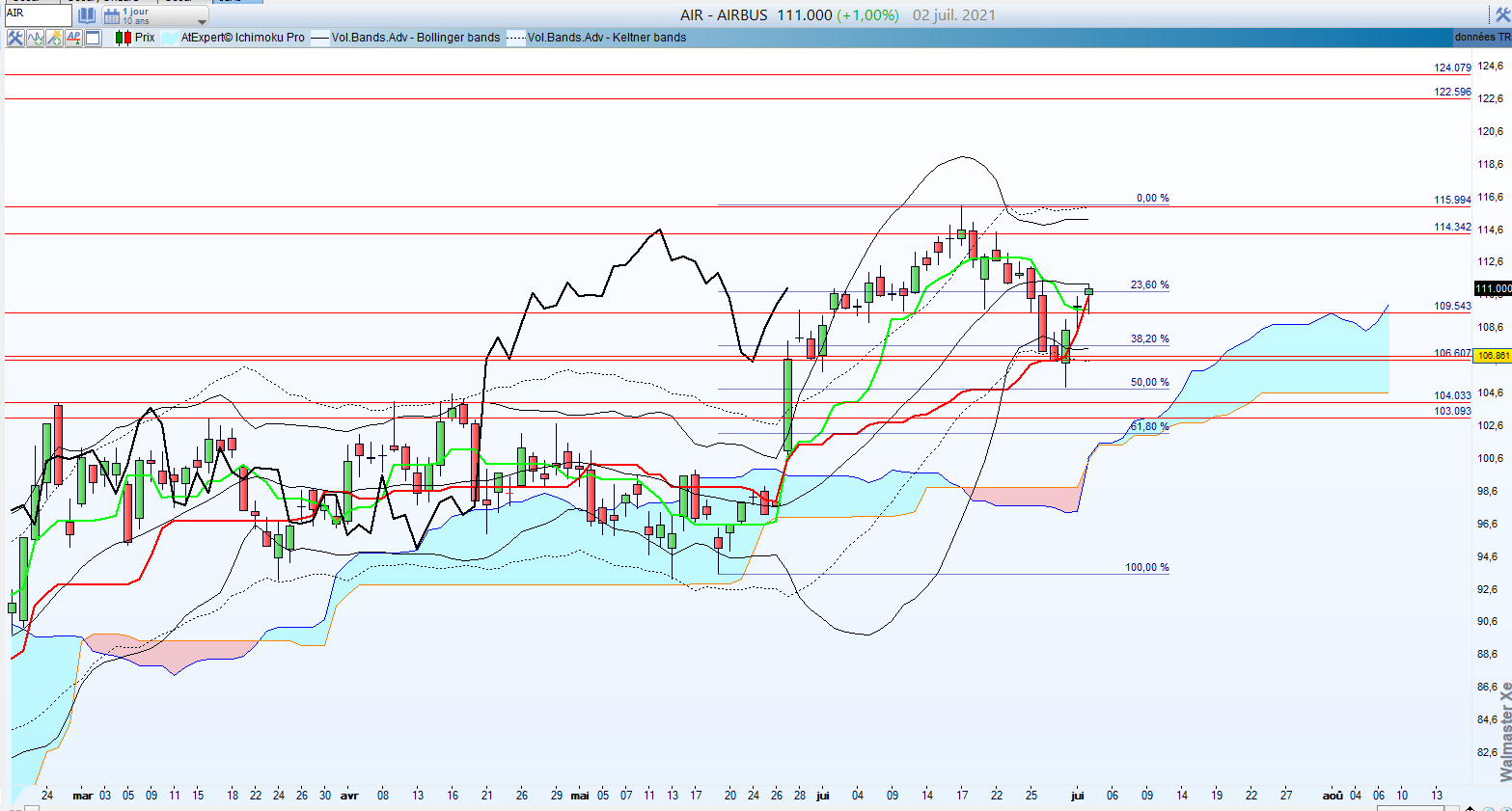Click the chart title AIR - AIRBUS
The image size is (1512, 811).
coord(724,14)
